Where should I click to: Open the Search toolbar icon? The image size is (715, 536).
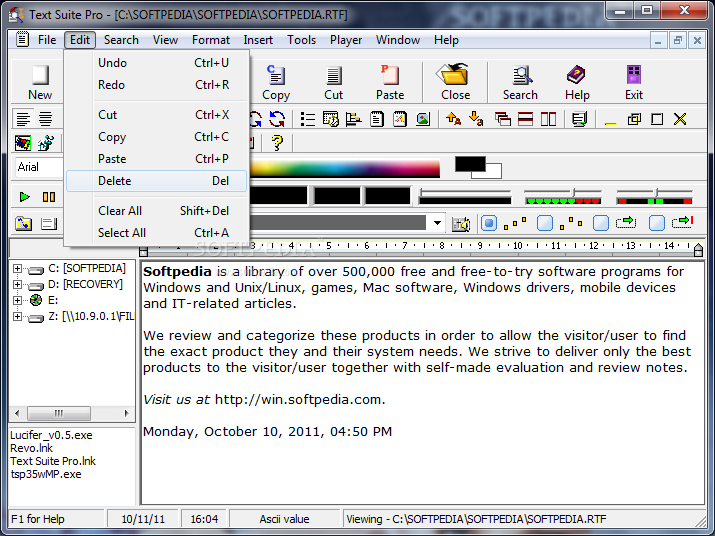click(520, 82)
